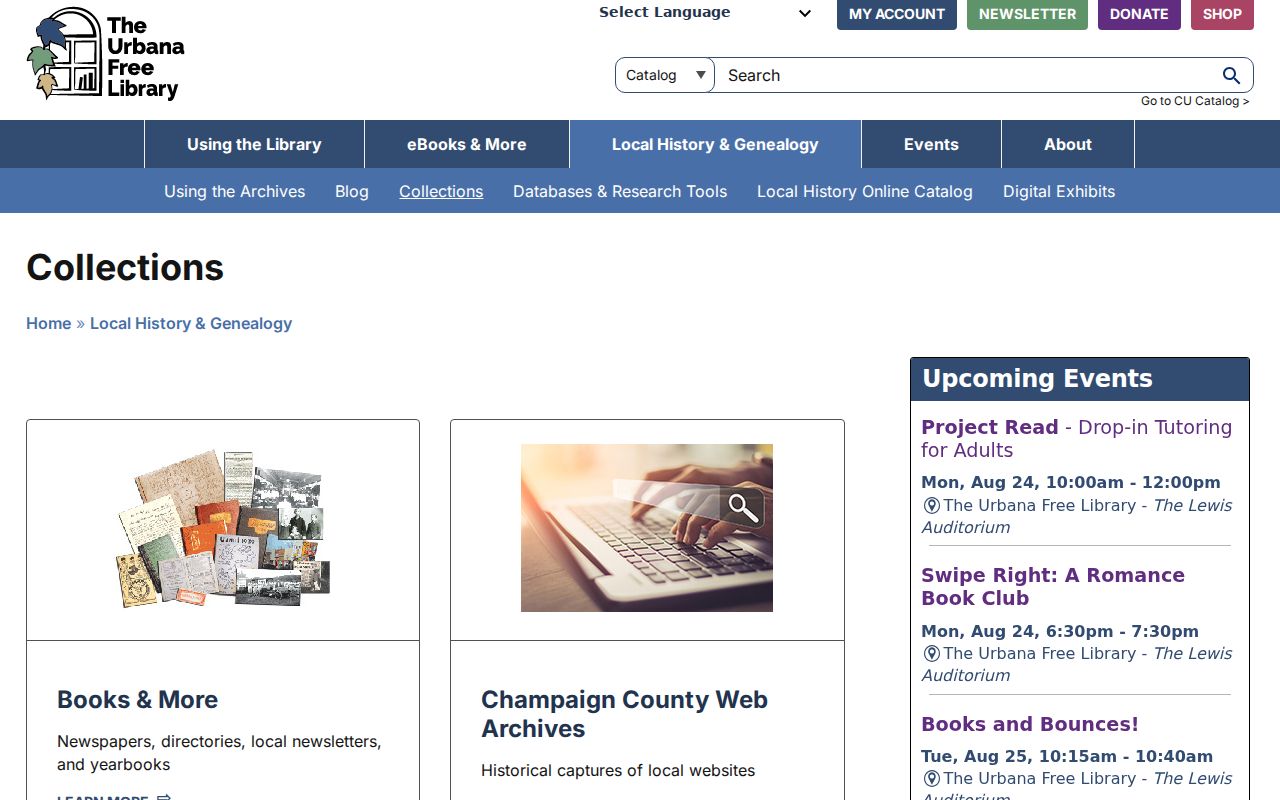
Task: Click the Shop button
Action: click(x=1222, y=14)
